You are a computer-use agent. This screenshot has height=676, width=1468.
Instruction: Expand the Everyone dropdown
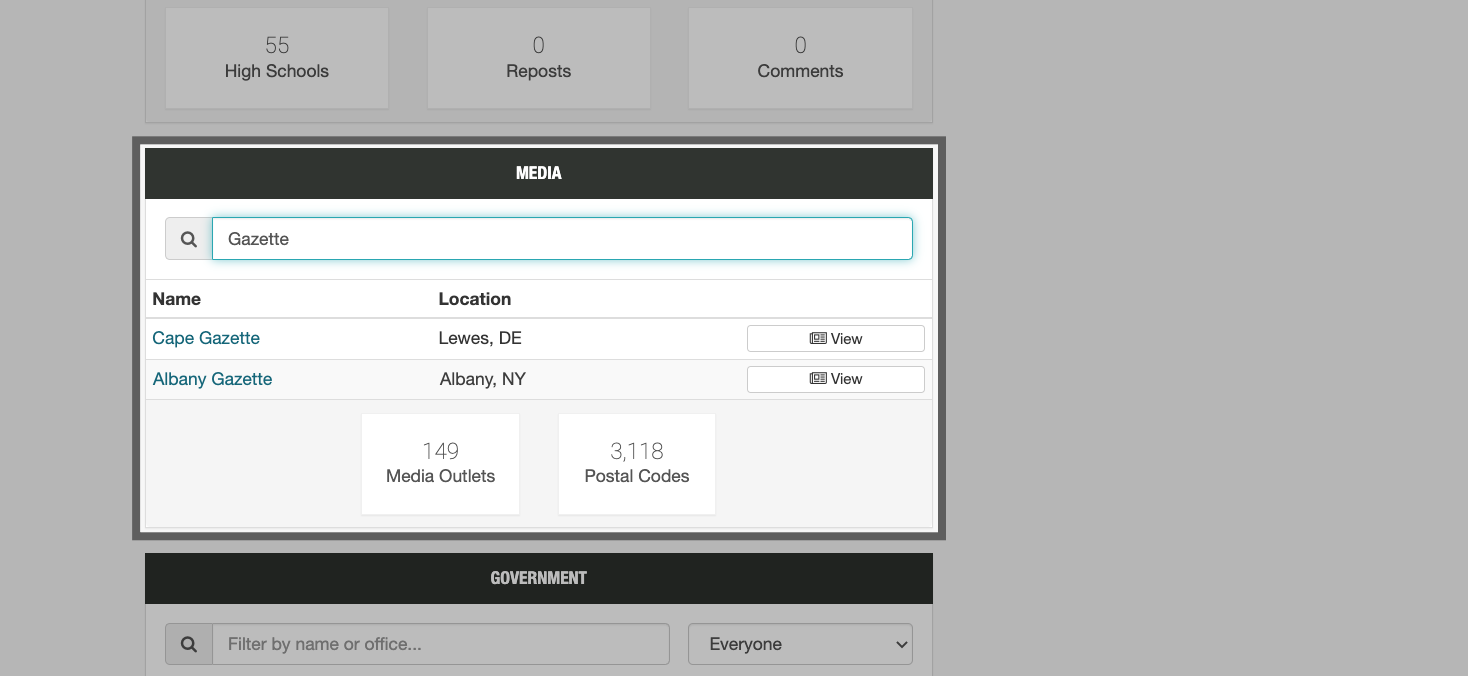click(800, 644)
